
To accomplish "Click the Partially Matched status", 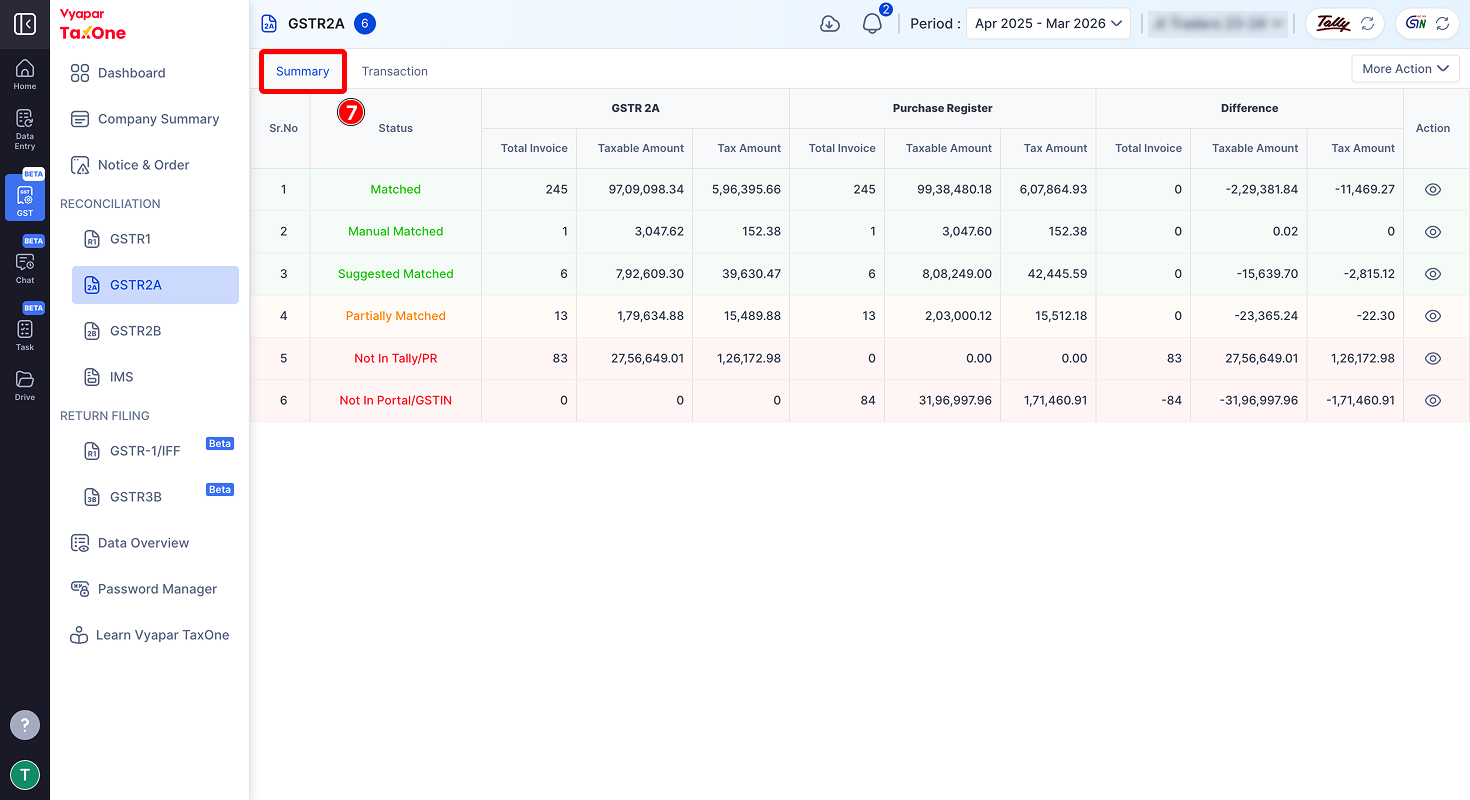I will tap(395, 316).
